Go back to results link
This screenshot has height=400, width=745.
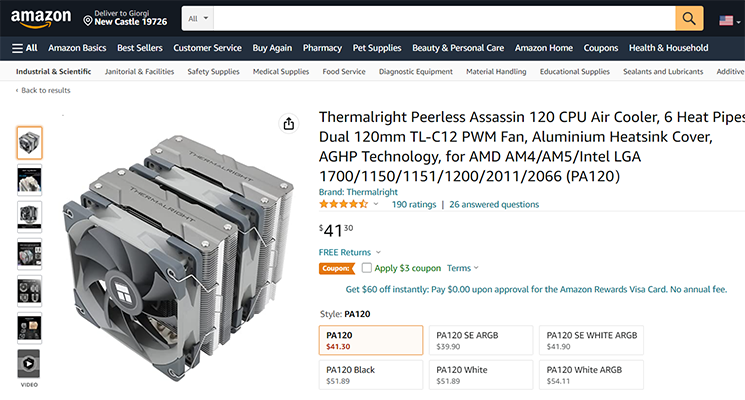pos(43,90)
